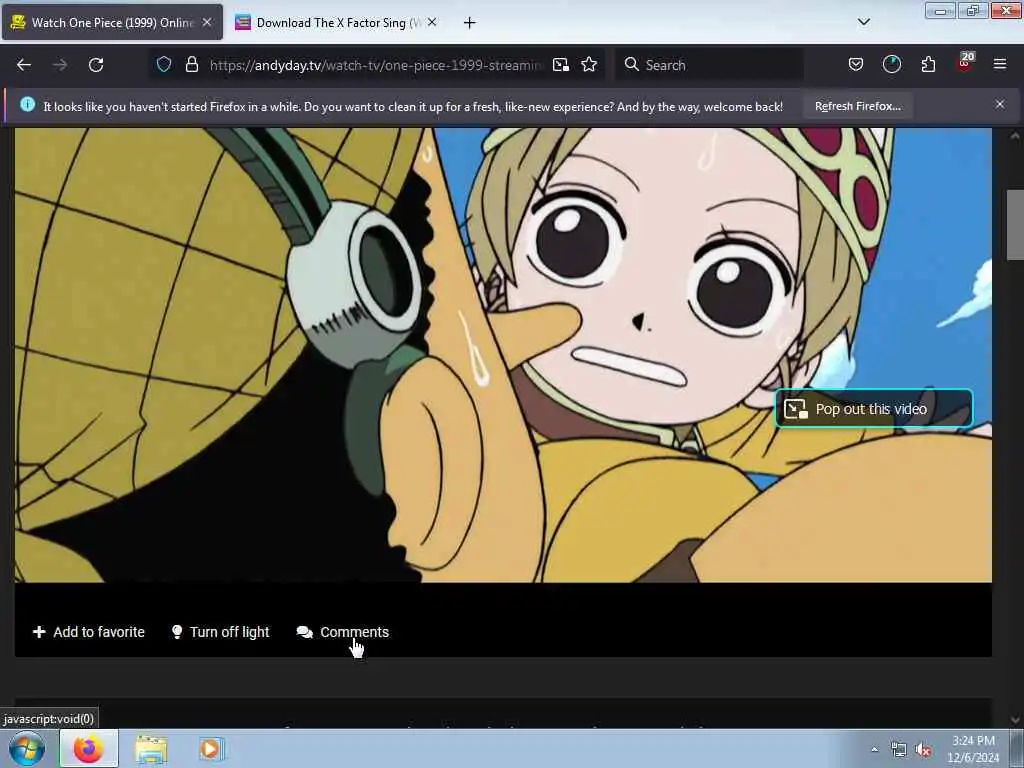The height and width of the screenshot is (768, 1024).
Task: Reload the current page
Action: coord(96,65)
